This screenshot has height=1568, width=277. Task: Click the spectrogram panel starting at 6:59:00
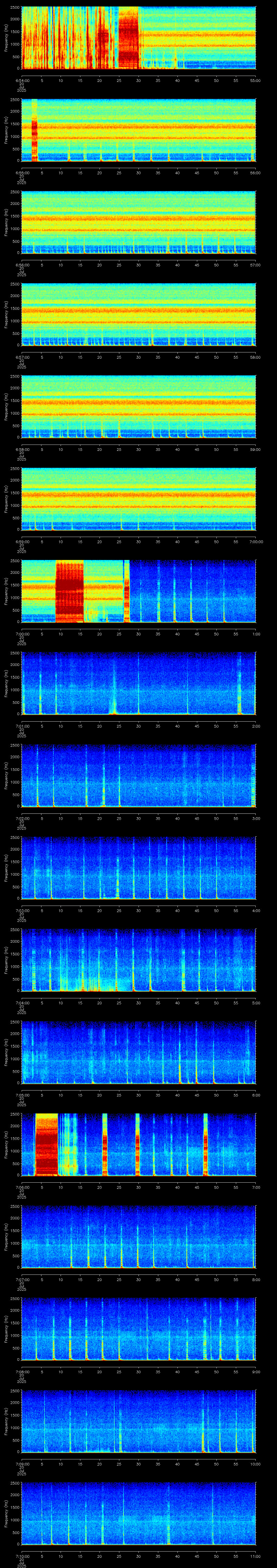[x=138, y=499]
